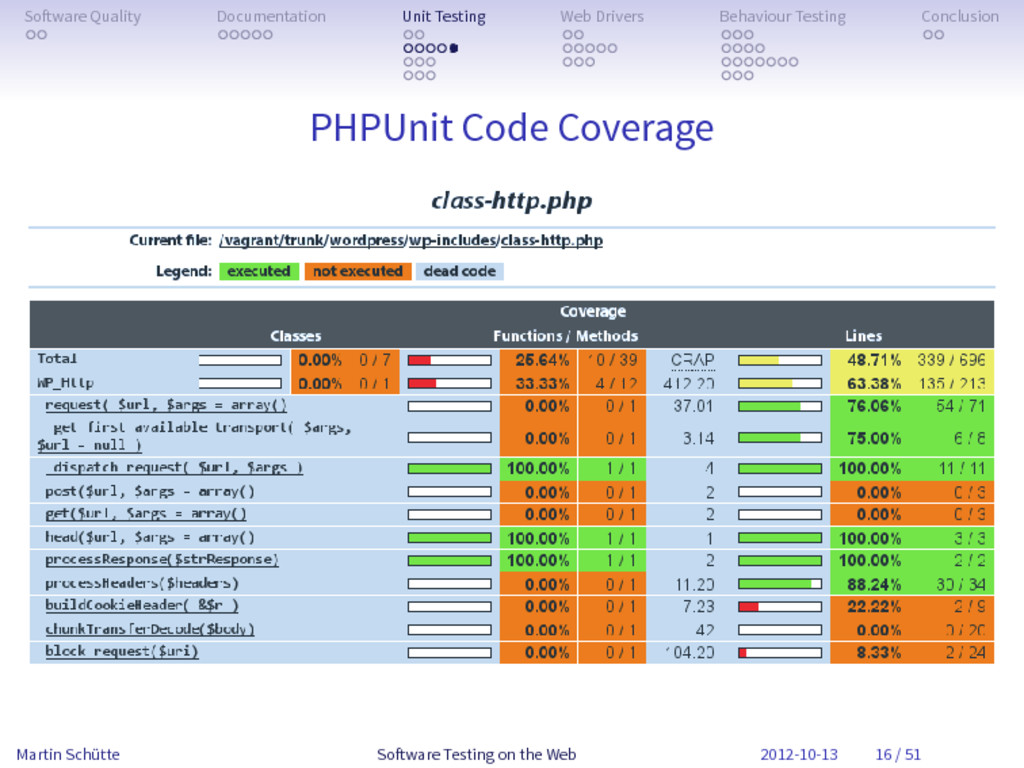Go to the Documentation section

click(x=271, y=16)
